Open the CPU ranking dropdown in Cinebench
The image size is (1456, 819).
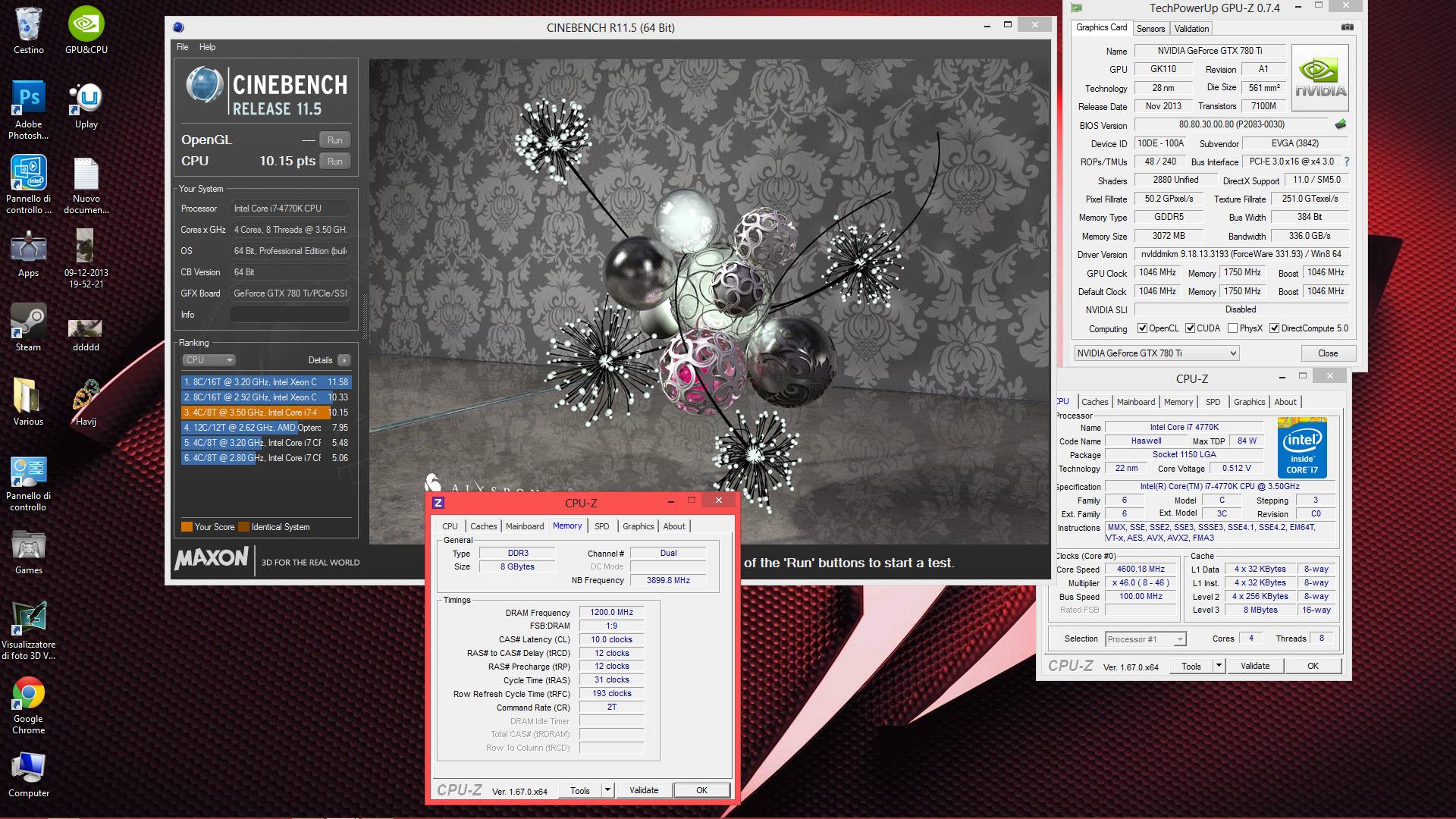(209, 360)
